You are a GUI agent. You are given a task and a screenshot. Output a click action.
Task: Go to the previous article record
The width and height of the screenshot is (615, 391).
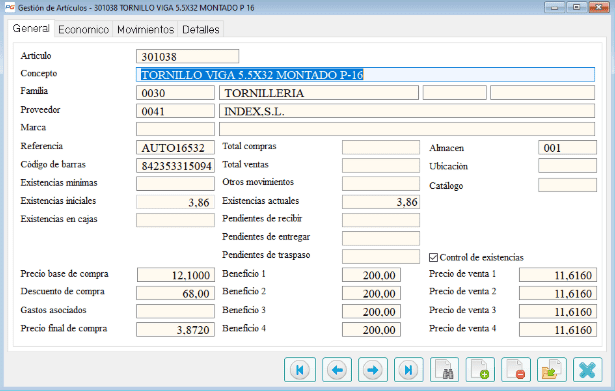pyautogui.click(x=337, y=369)
